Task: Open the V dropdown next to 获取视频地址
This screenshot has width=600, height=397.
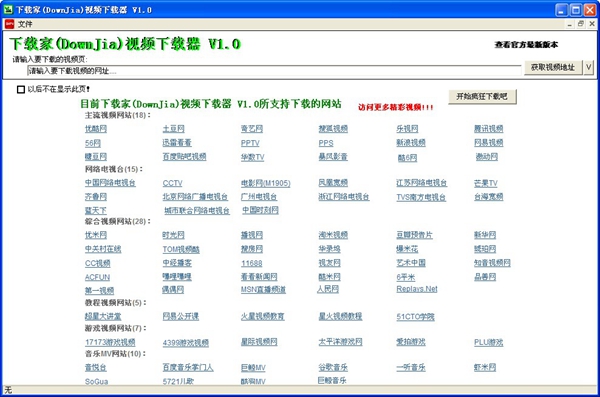Action: coord(588,67)
